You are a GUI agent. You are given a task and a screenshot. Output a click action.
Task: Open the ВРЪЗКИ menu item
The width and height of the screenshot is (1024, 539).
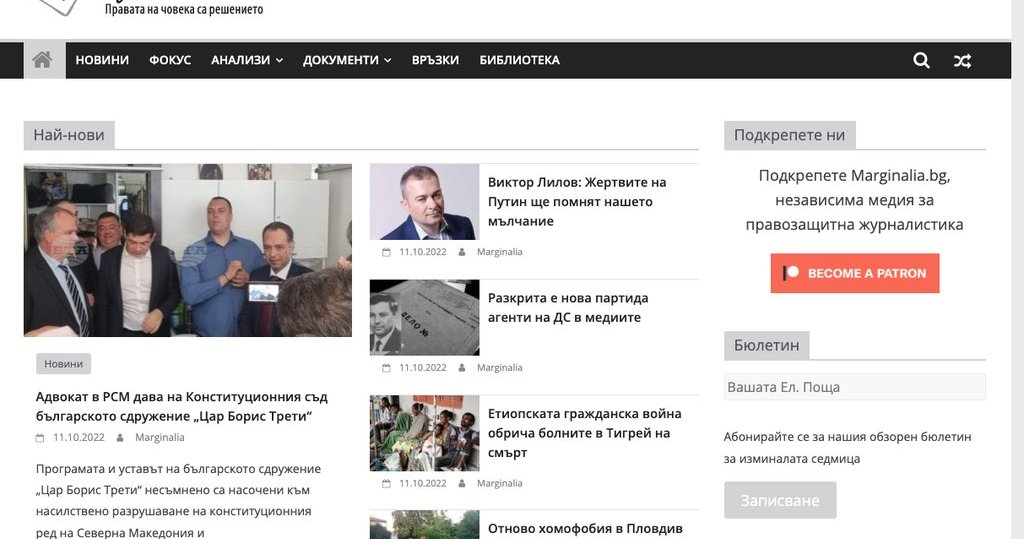pyautogui.click(x=435, y=60)
